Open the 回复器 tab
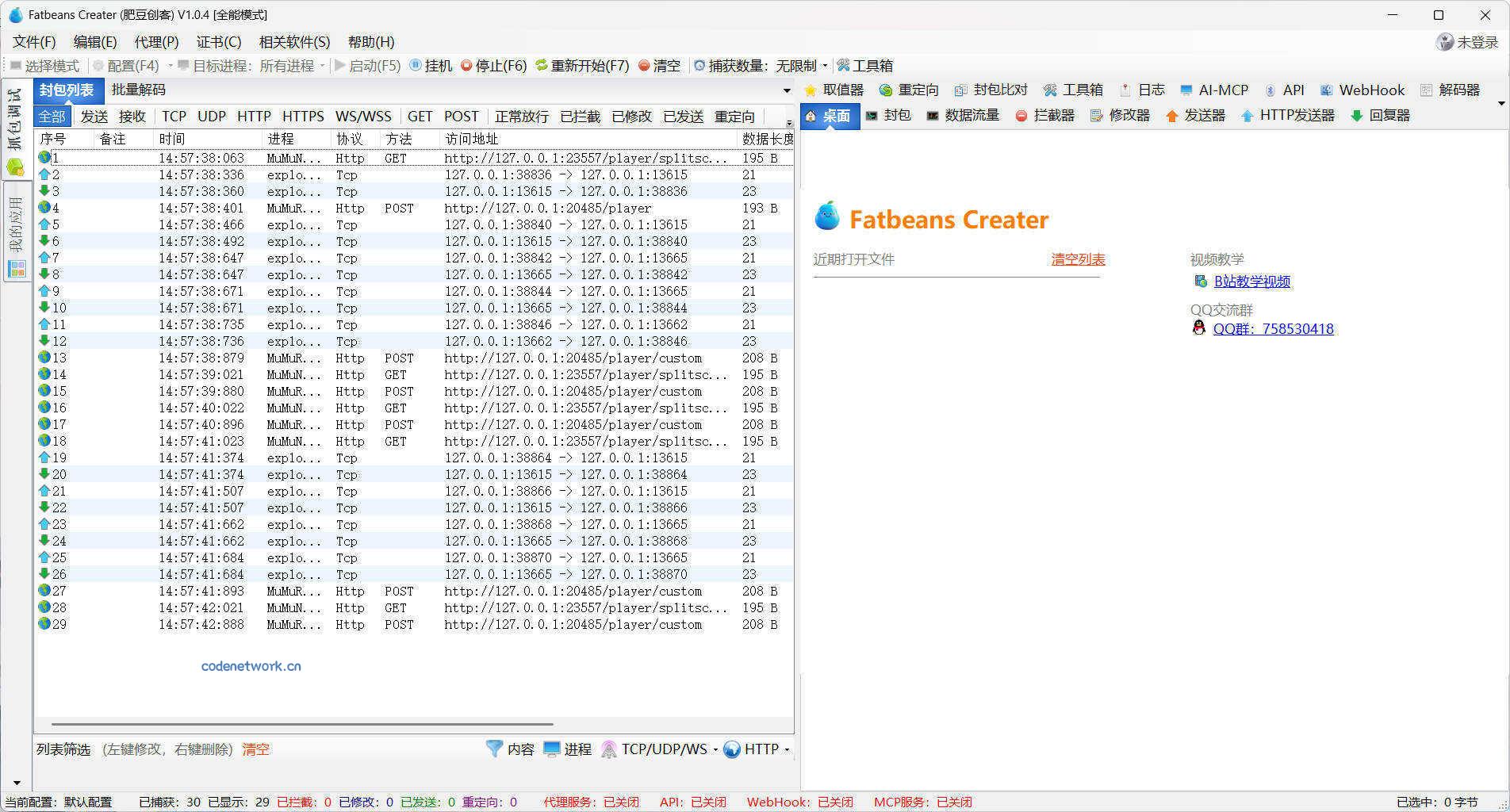The width and height of the screenshot is (1510, 812). (x=1380, y=116)
